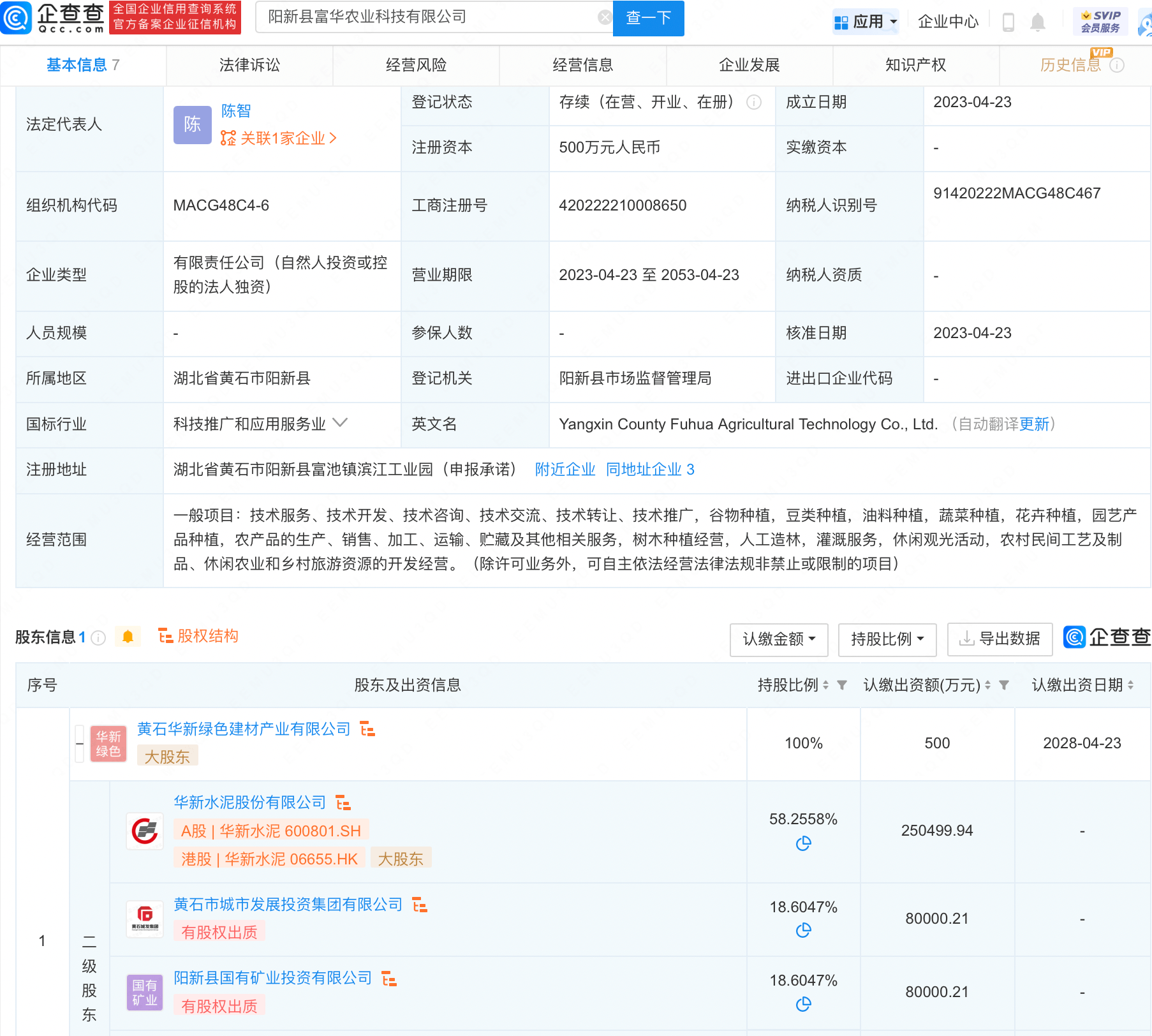Click info icon beside 历史信息 tab
The width and height of the screenshot is (1152, 1036).
click(1117, 65)
